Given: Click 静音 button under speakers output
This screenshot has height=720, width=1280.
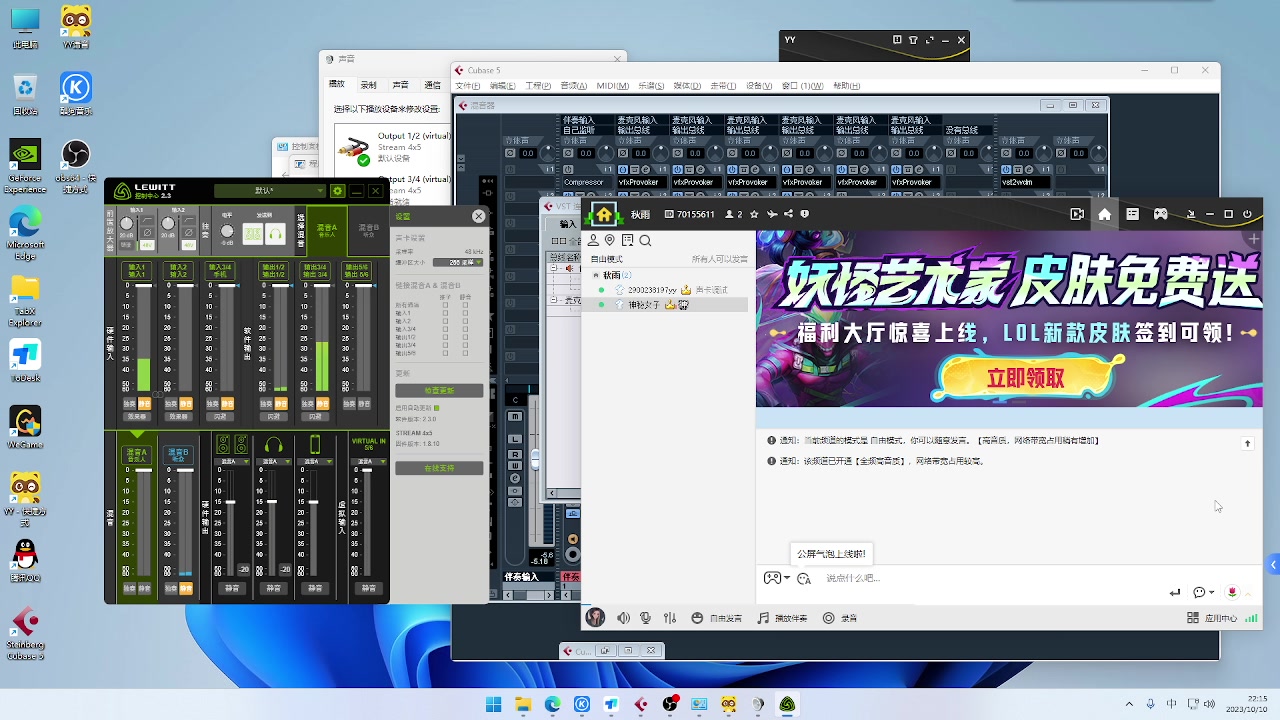Looking at the screenshot, I should pos(232,588).
